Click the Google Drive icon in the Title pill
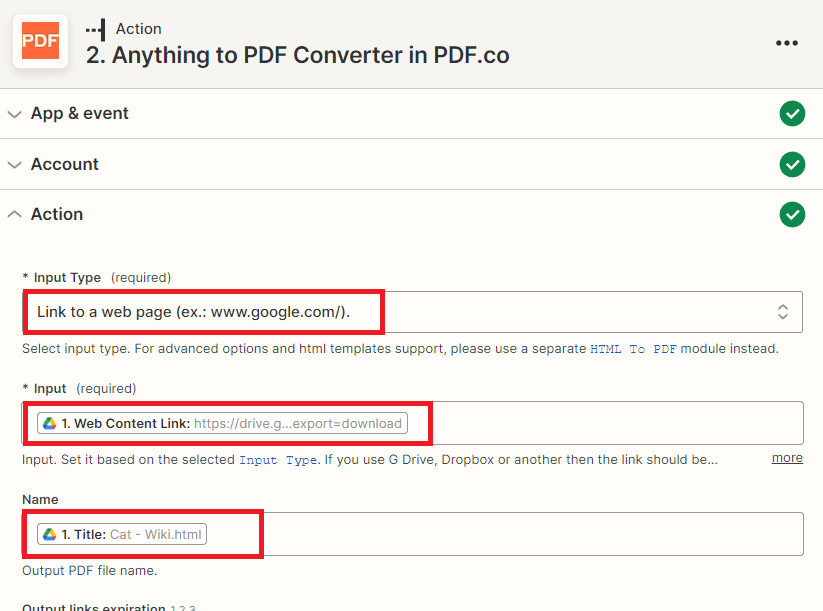Viewport: 823px width, 611px height. coord(49,534)
